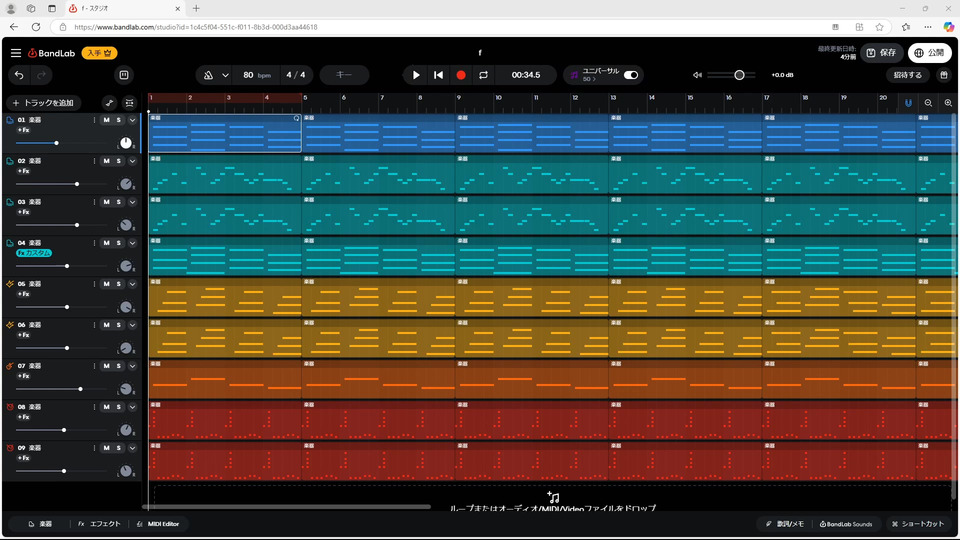This screenshot has height=540, width=960.
Task: Open the MIDI Editor tab
Action: tap(158, 524)
